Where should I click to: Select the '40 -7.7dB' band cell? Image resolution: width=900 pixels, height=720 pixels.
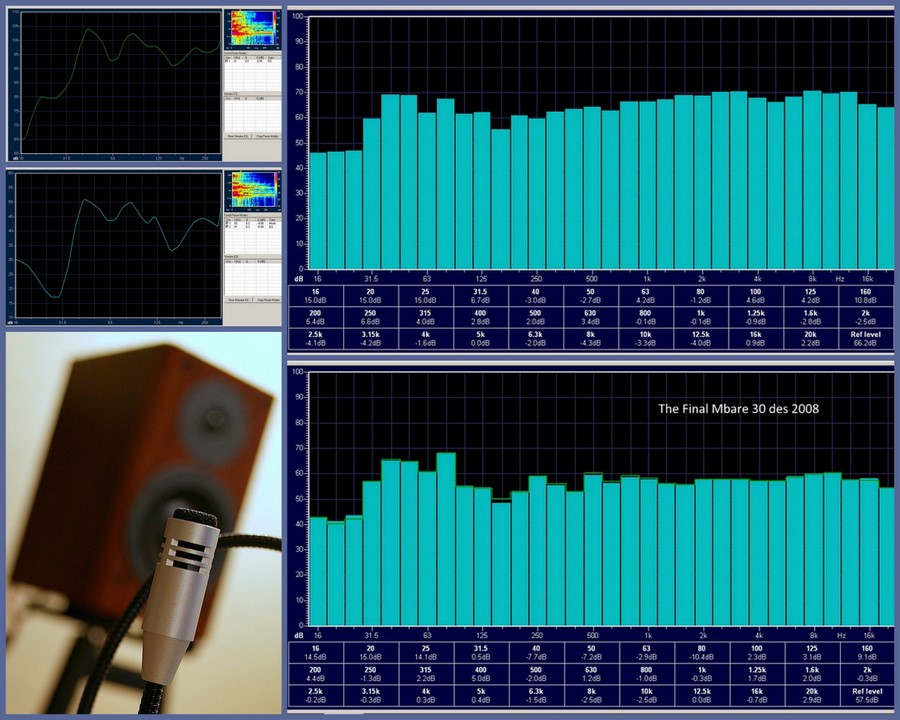(536, 653)
